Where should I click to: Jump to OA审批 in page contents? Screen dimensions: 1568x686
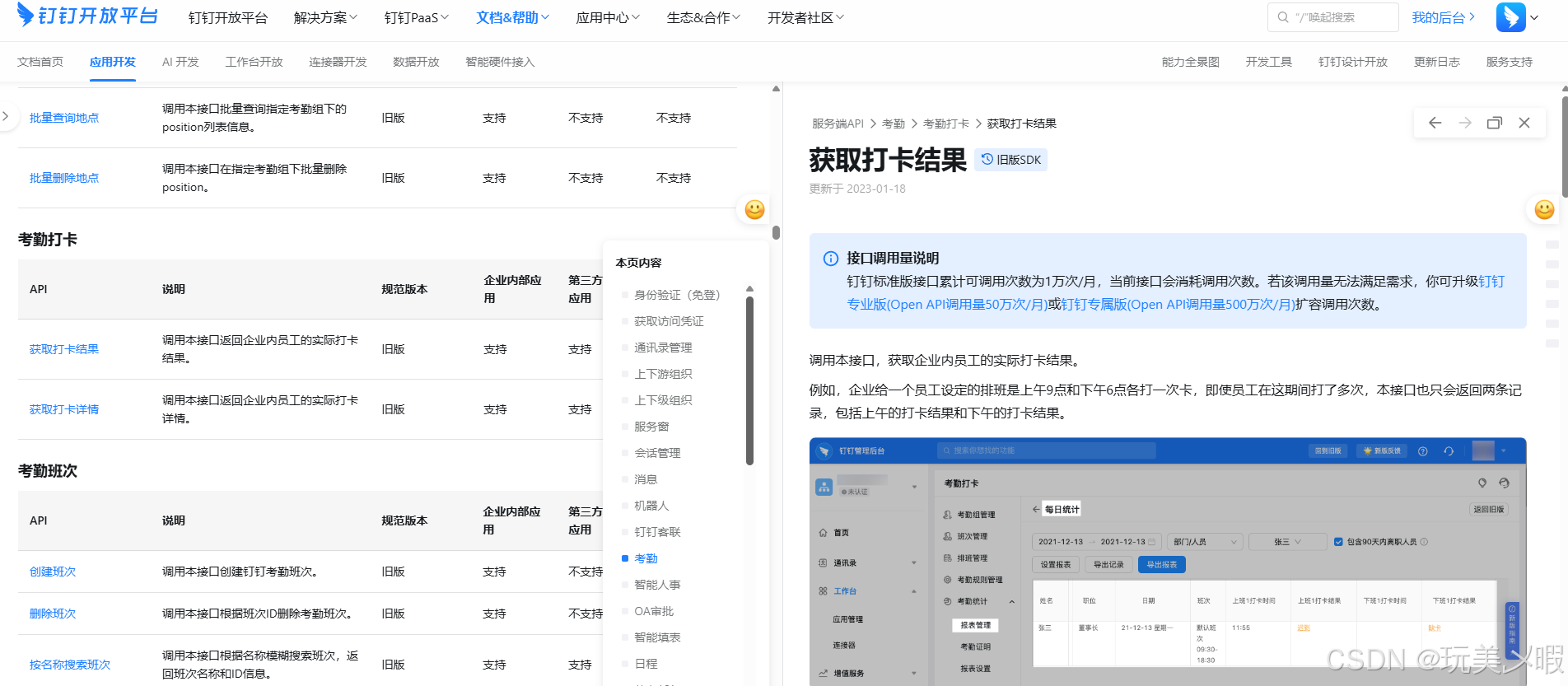[x=654, y=611]
